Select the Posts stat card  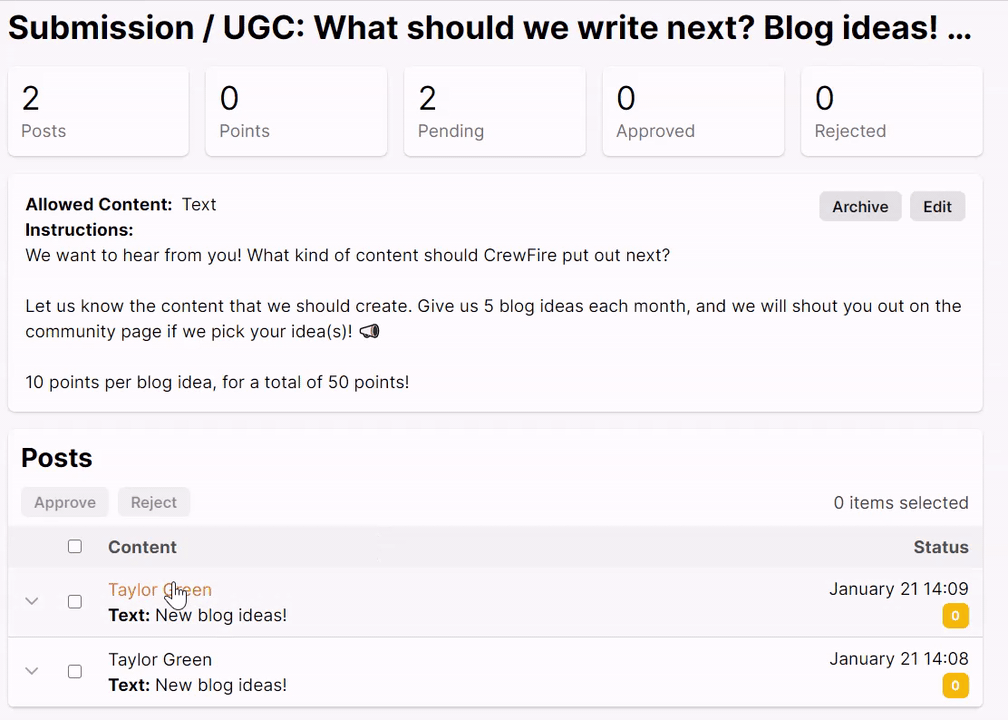point(98,111)
